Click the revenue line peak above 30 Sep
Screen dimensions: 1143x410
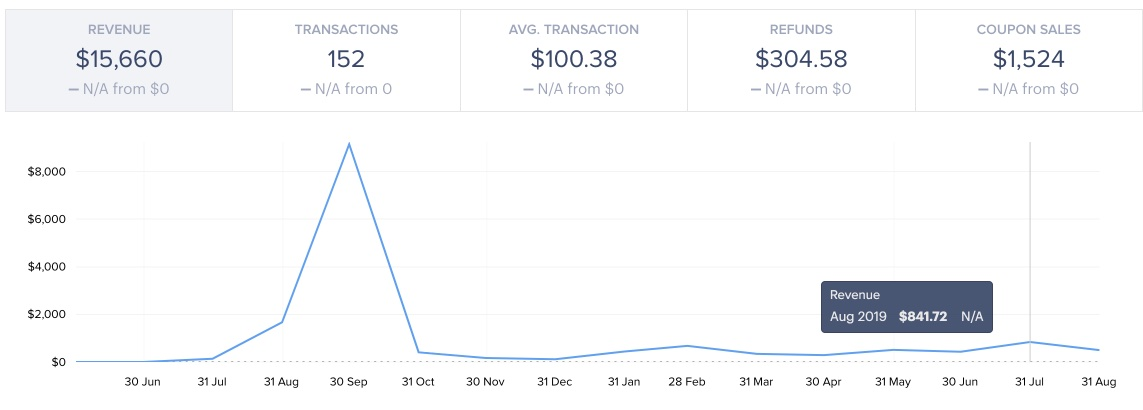click(x=348, y=144)
